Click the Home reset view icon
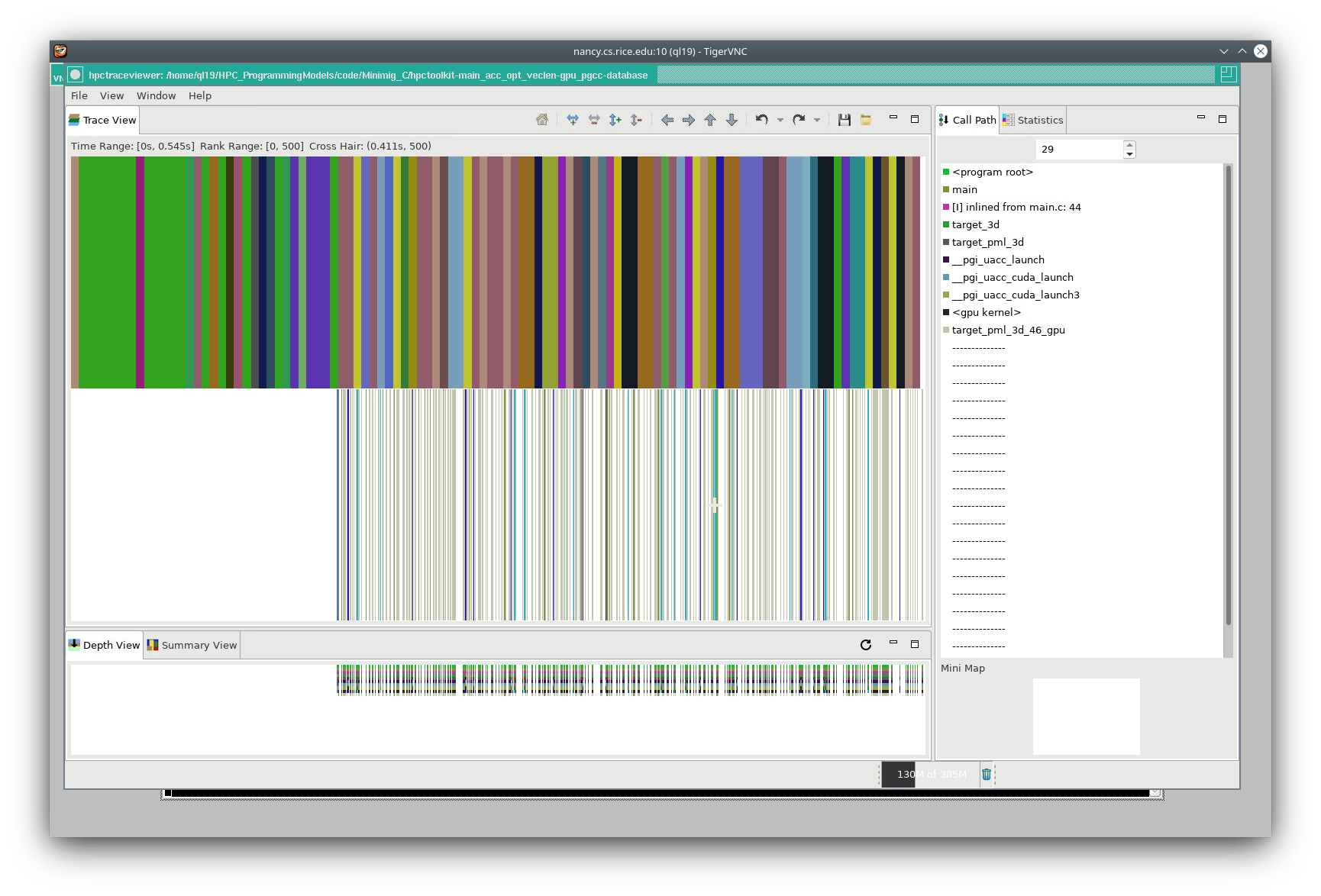Screen dimensions: 1321x896 pos(542,120)
